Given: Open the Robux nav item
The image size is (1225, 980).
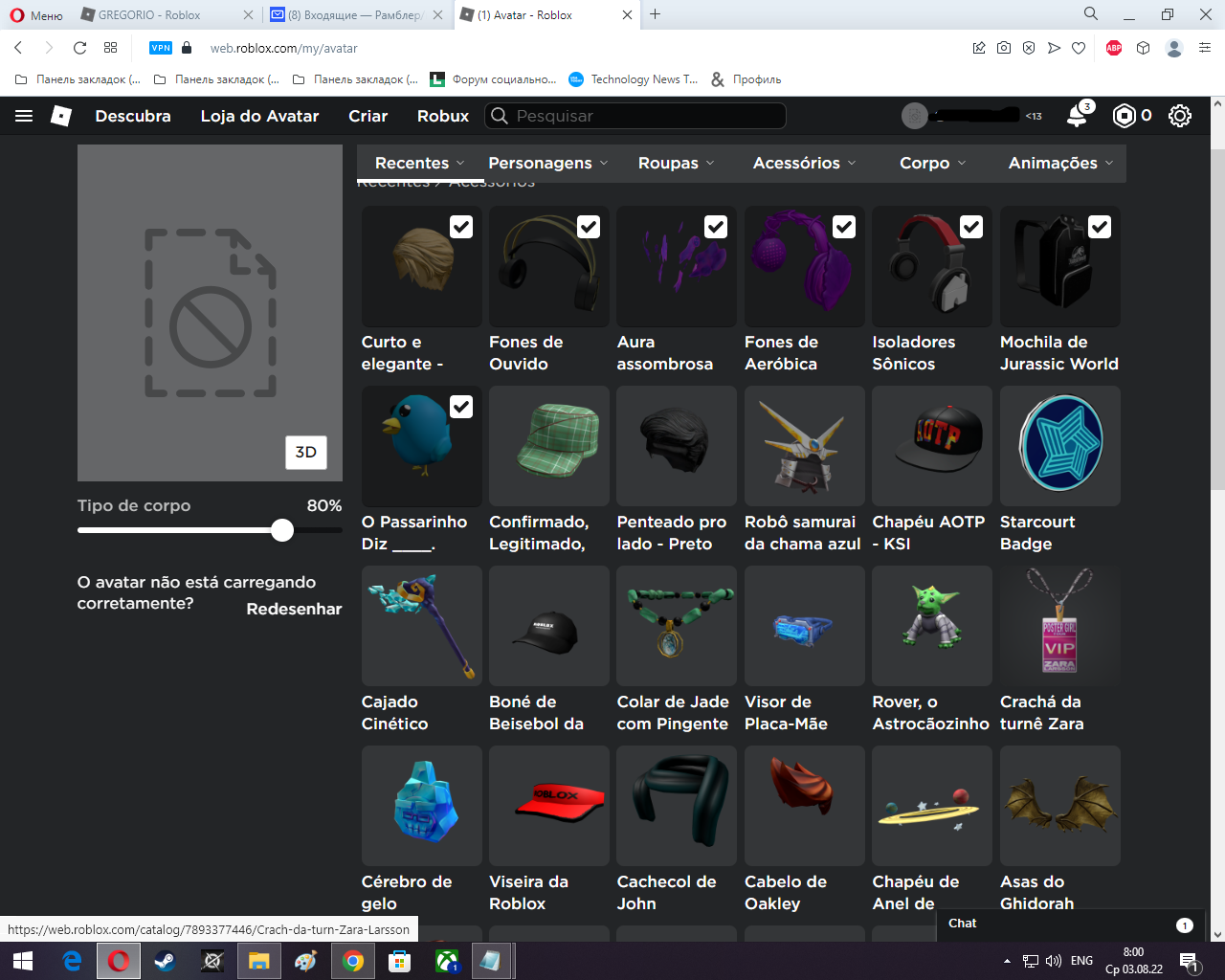Looking at the screenshot, I should coord(443,116).
